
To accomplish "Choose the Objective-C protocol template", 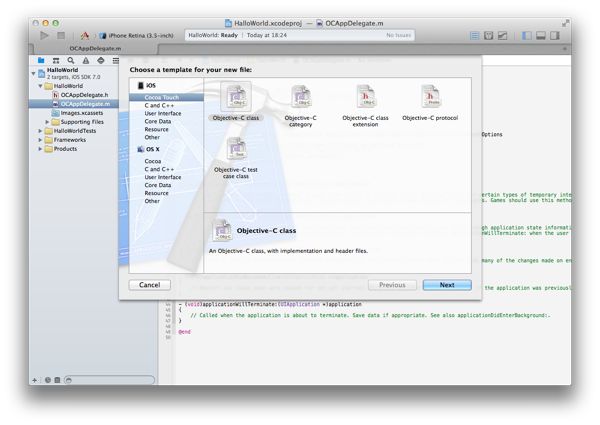I will tap(430, 103).
